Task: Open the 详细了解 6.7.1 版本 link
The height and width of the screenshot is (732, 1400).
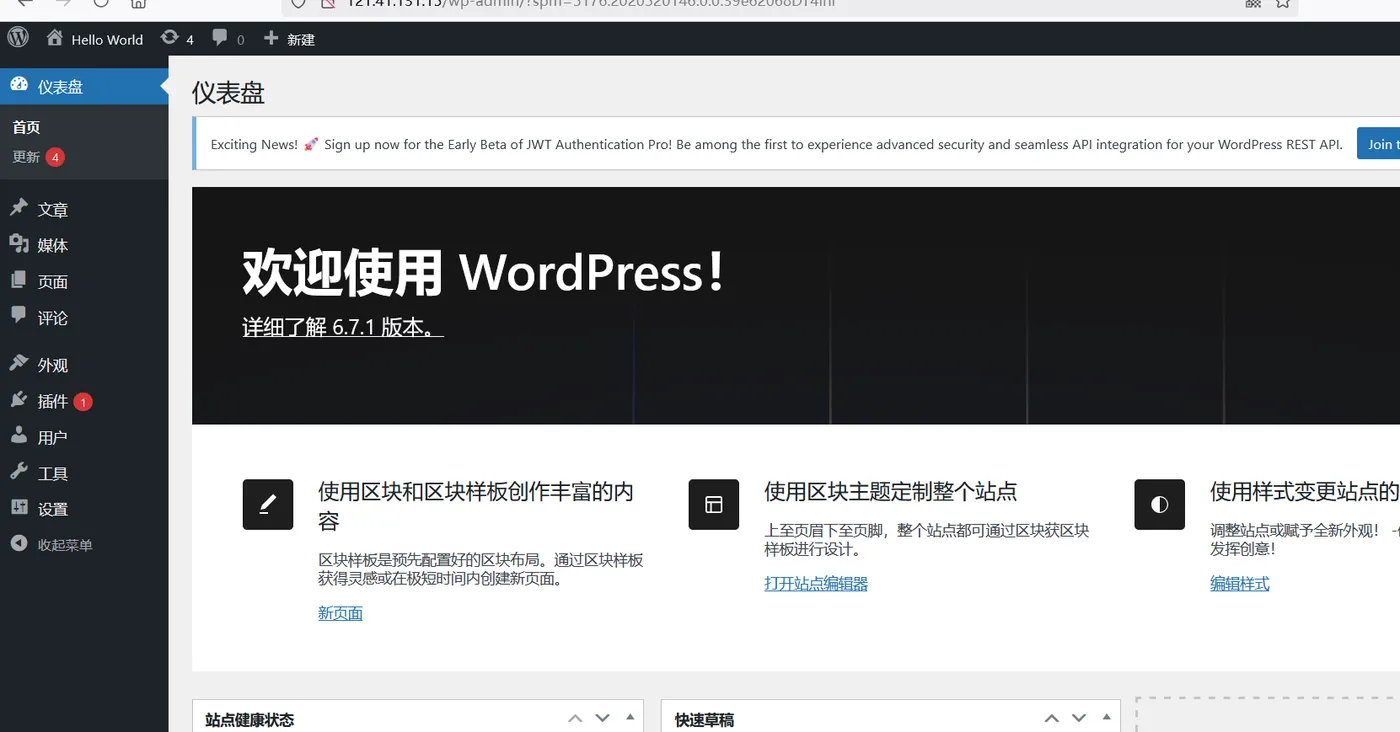Action: pos(343,327)
